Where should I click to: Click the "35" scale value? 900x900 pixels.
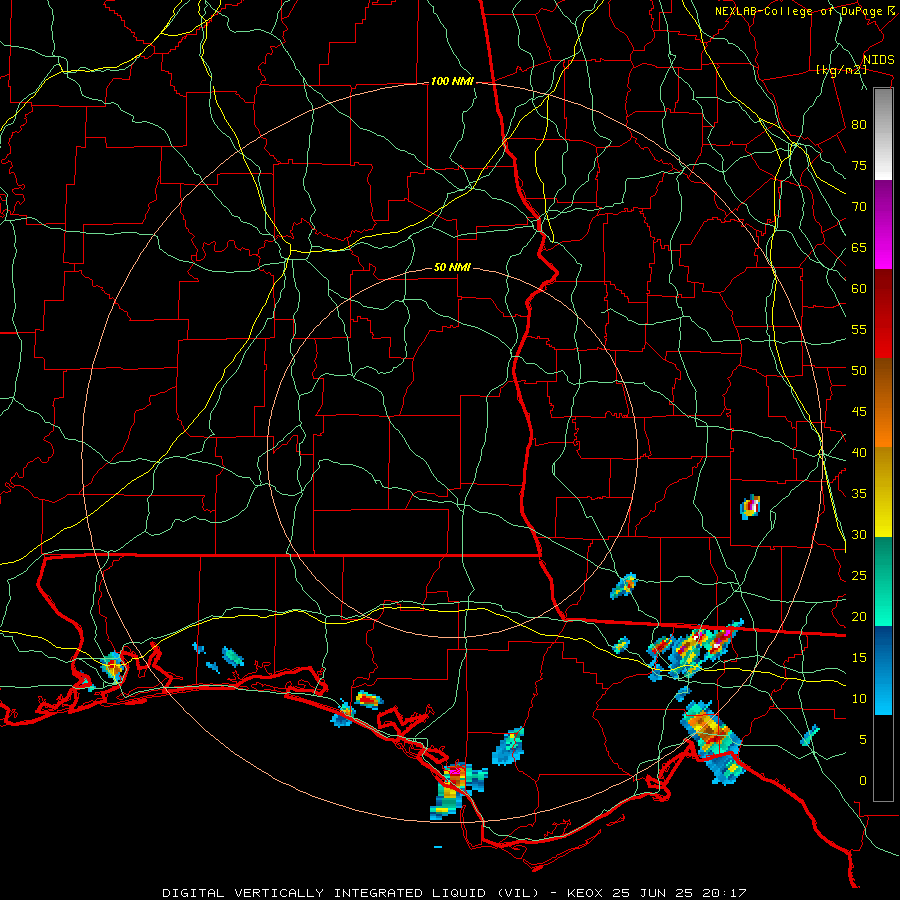859,494
